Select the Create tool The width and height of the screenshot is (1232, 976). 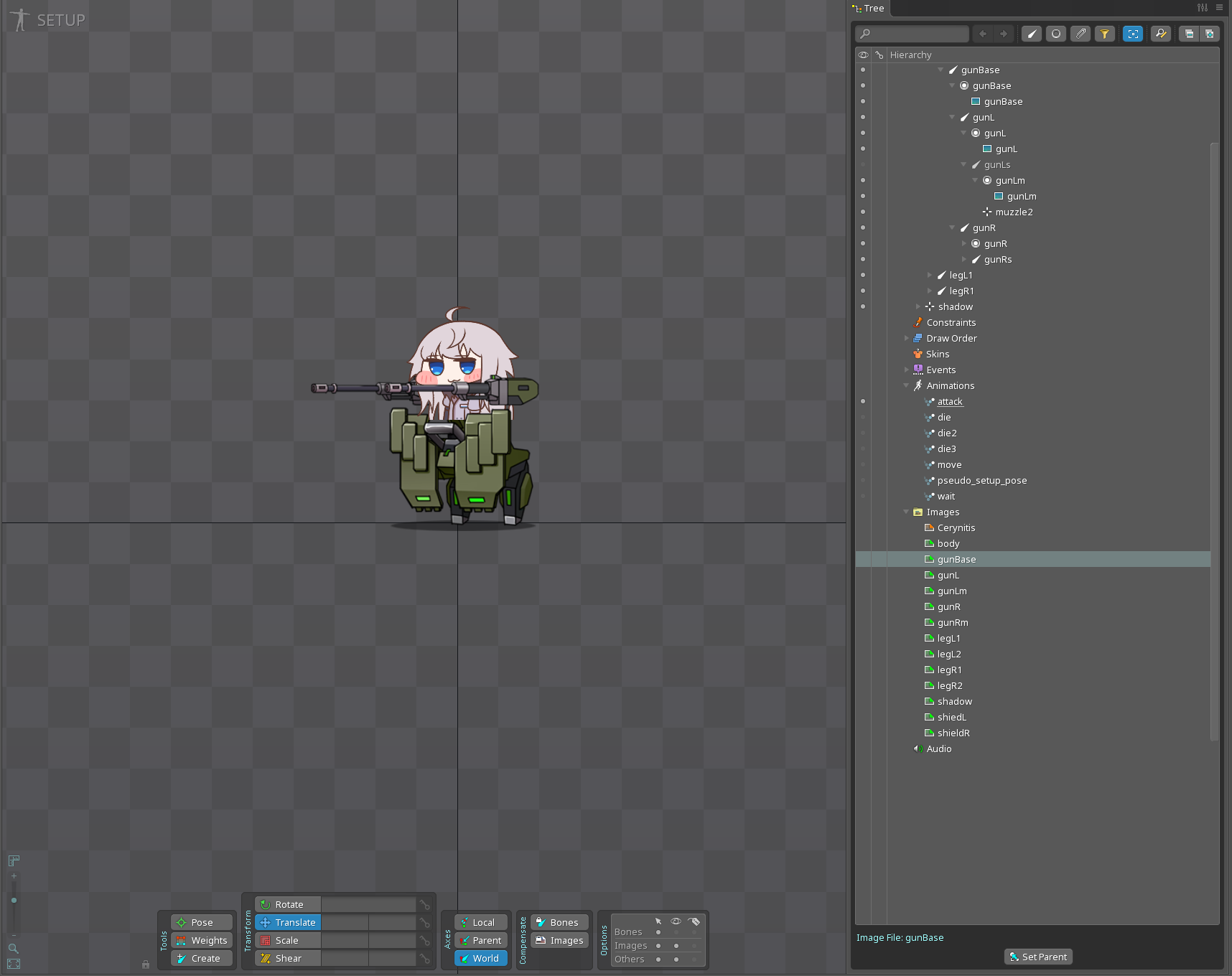pos(202,958)
